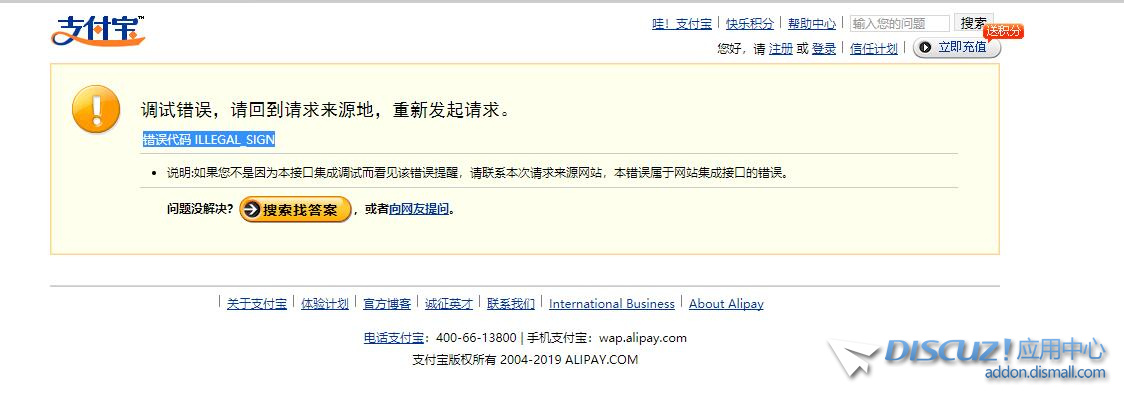Click the wap.alipay.com text
The height and width of the screenshot is (398, 1124).
click(x=643, y=338)
